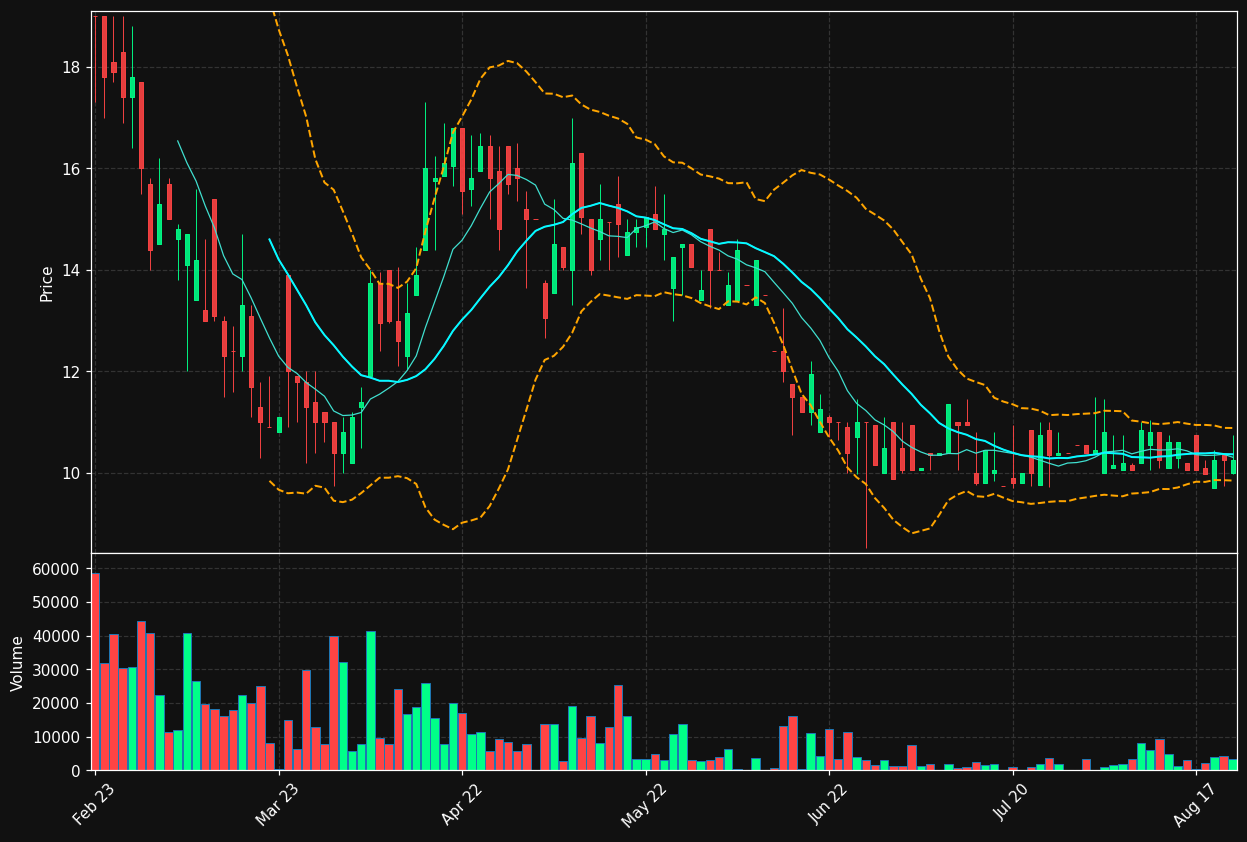Click the 'Aug 17' date label
The height and width of the screenshot is (842, 1247).
(x=1196, y=804)
